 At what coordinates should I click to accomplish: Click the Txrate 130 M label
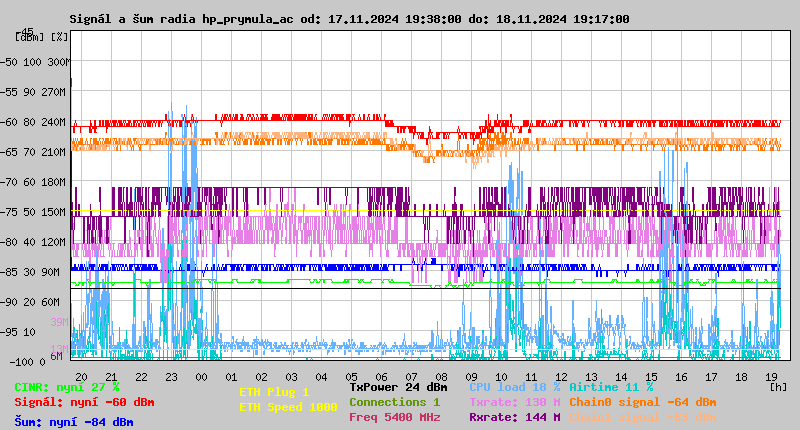click(x=515, y=402)
